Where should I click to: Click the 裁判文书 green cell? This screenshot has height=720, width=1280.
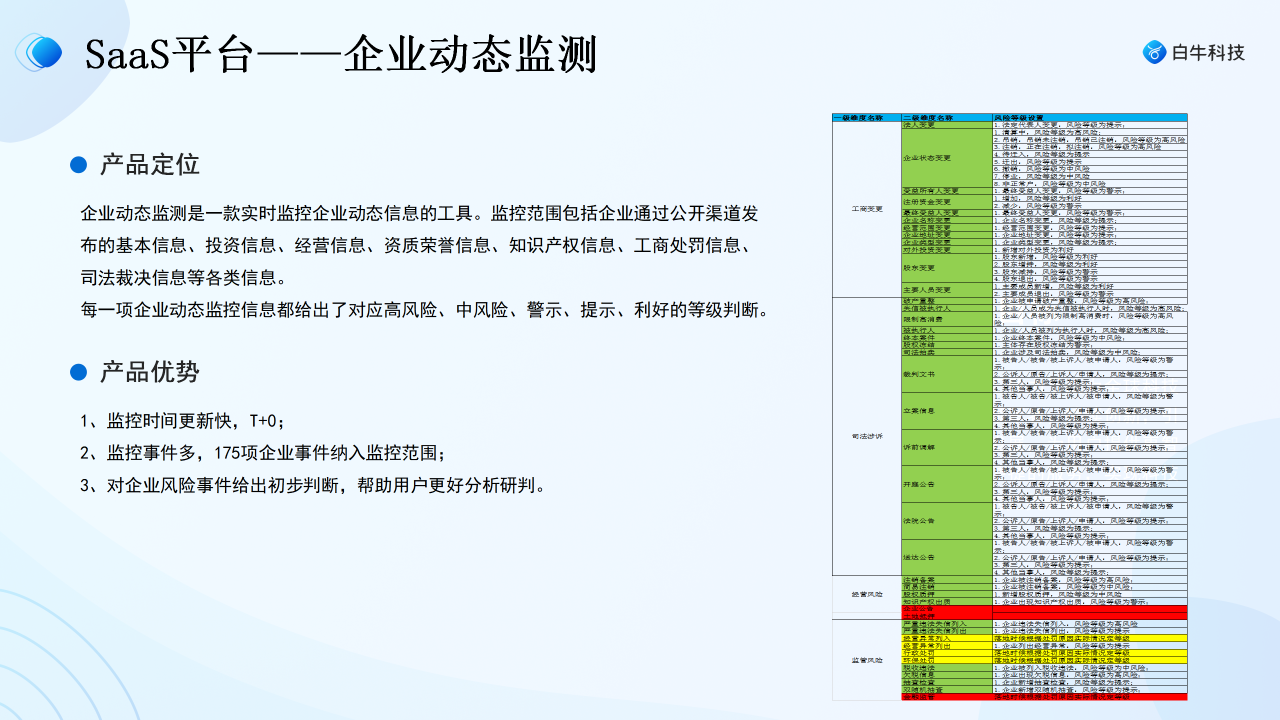[x=946, y=374]
